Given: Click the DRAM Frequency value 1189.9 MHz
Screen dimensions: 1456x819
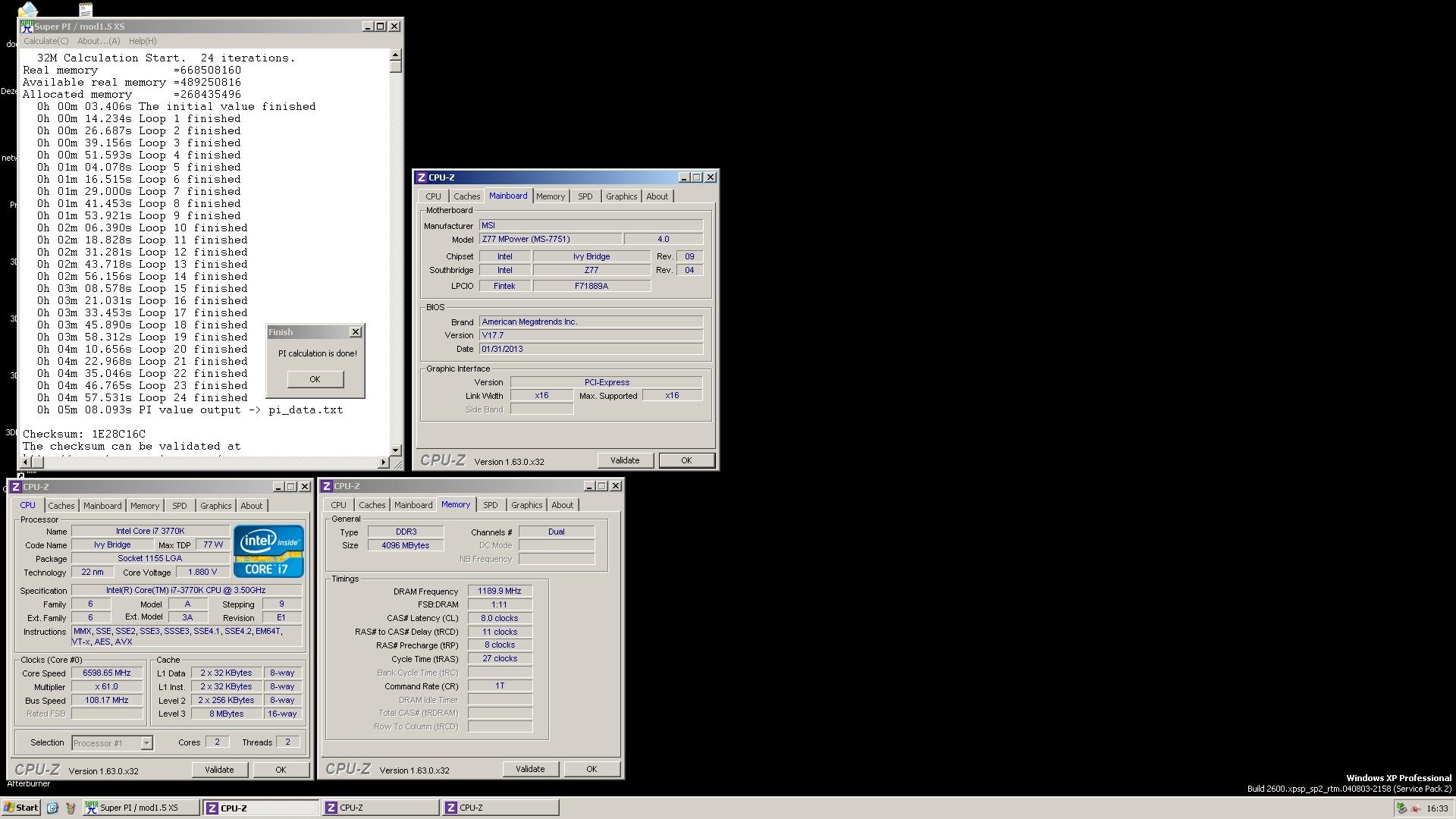Looking at the screenshot, I should click(x=500, y=591).
